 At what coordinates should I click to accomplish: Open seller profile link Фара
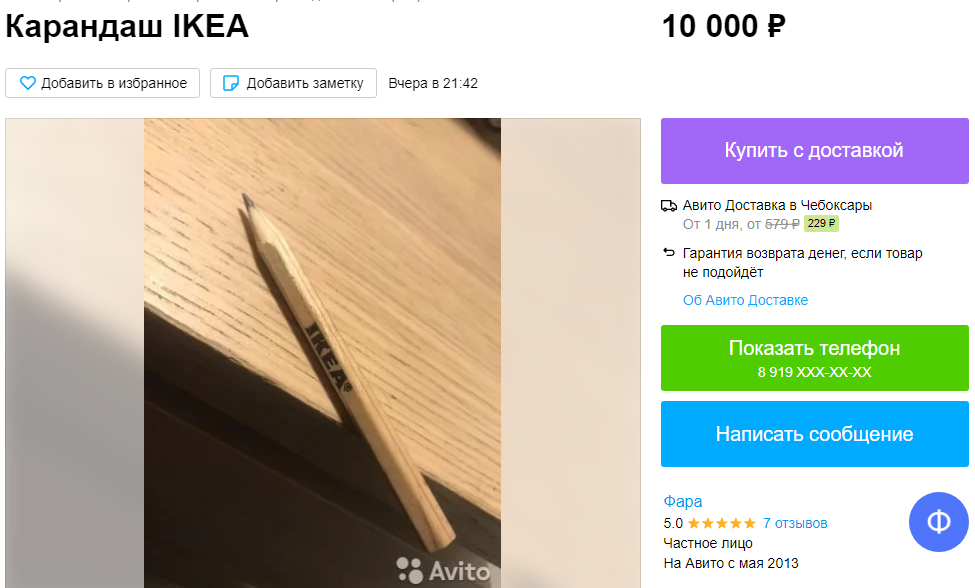pos(683,501)
